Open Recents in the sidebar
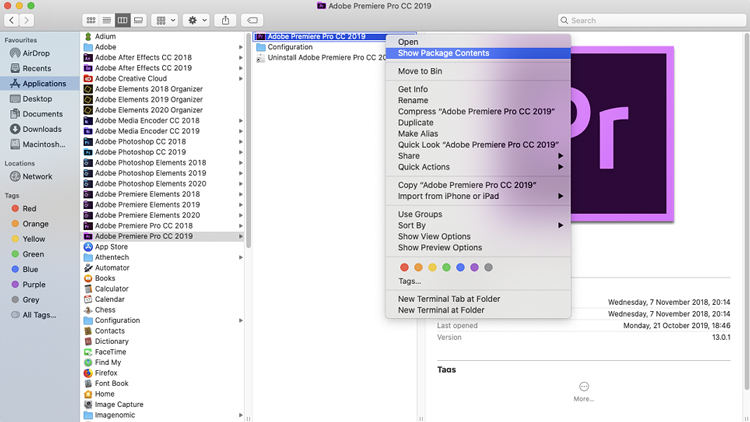Viewport: 750px width, 422px height. (x=36, y=68)
